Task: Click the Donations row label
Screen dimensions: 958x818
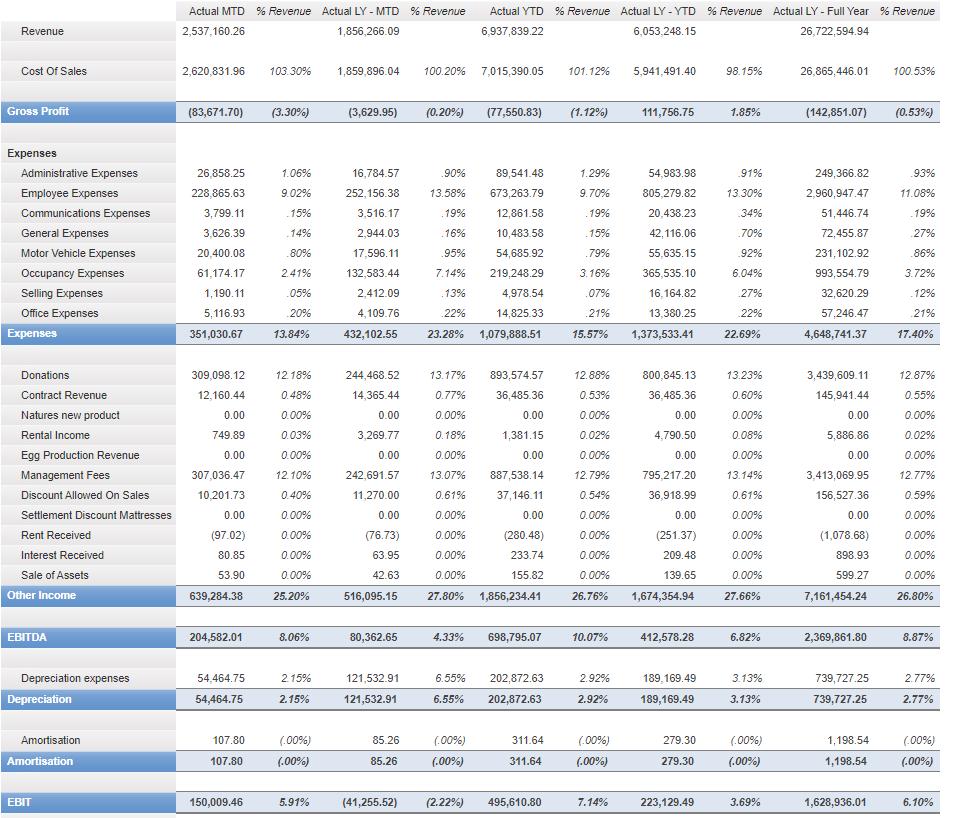Action: 53,374
